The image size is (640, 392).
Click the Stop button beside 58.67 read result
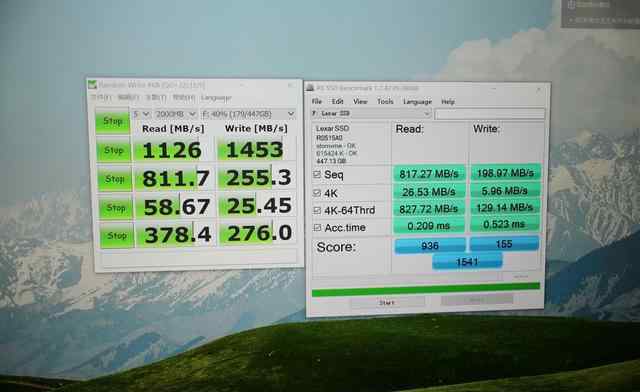(x=116, y=208)
